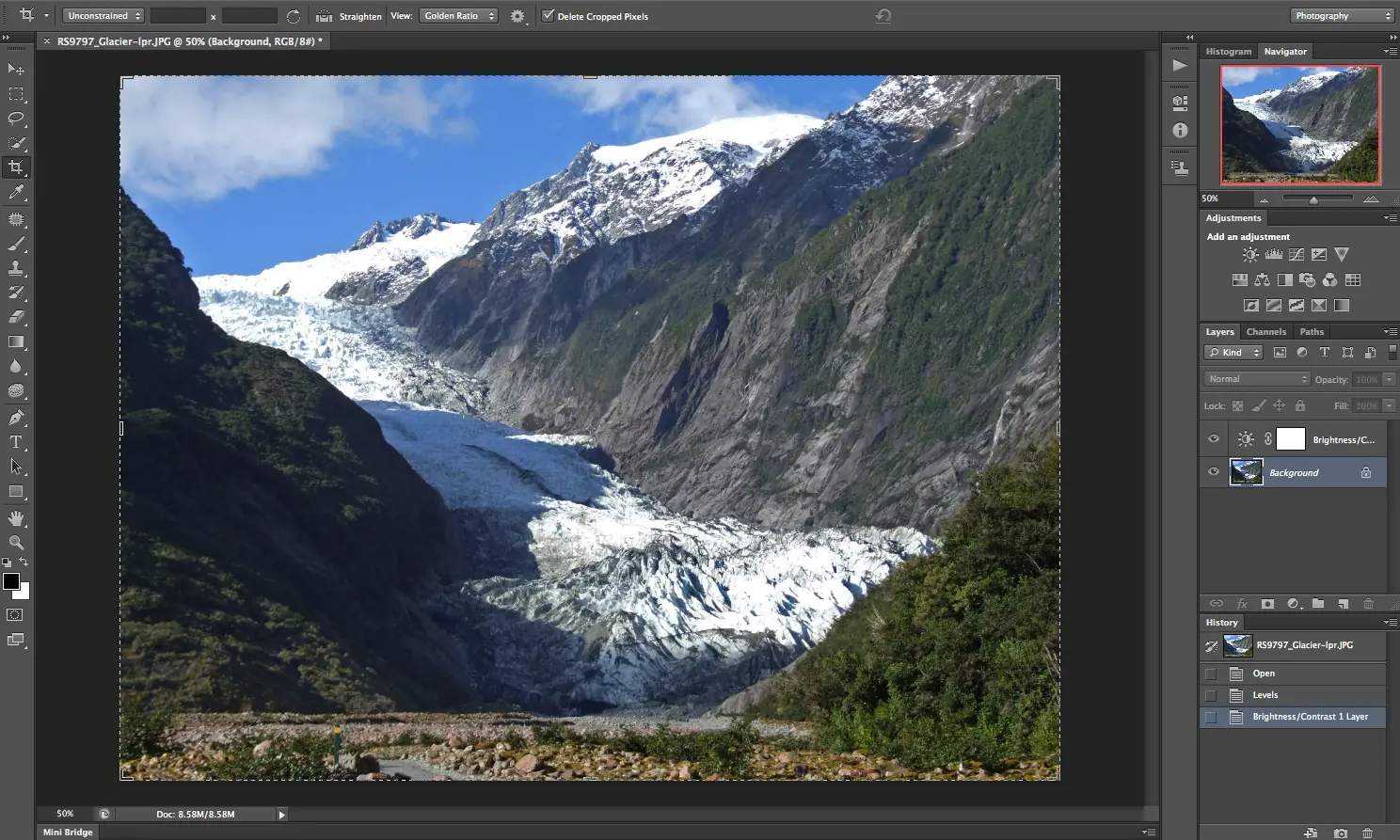Toggle lock transparent pixels
Image resolution: width=1400 pixels, height=840 pixels.
pos(1237,406)
